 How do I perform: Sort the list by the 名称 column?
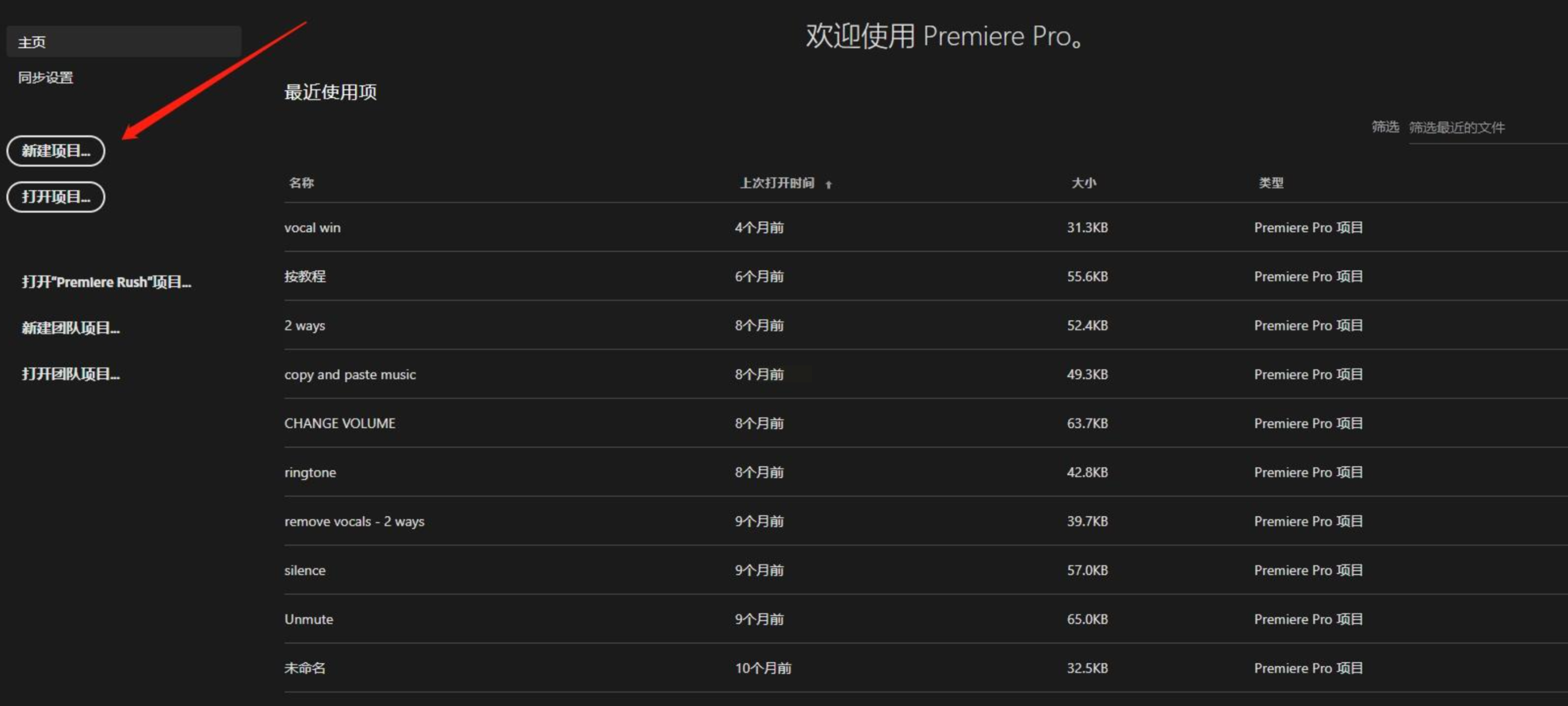[302, 183]
